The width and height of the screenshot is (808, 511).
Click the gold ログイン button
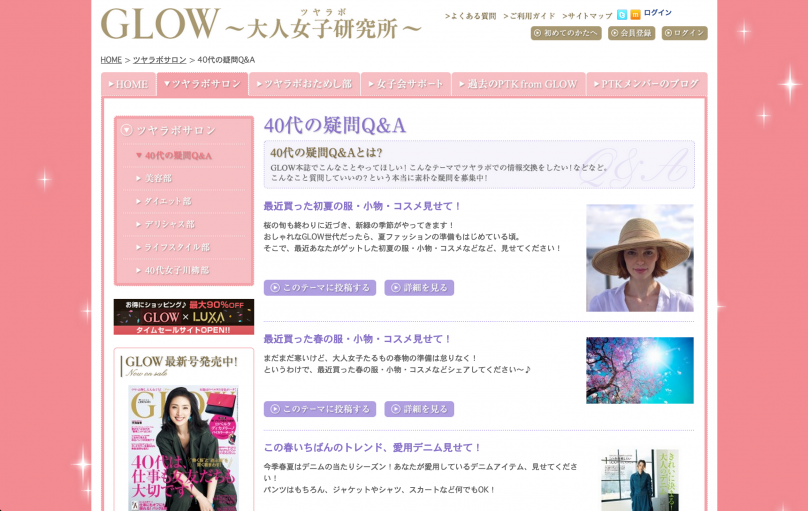684,33
